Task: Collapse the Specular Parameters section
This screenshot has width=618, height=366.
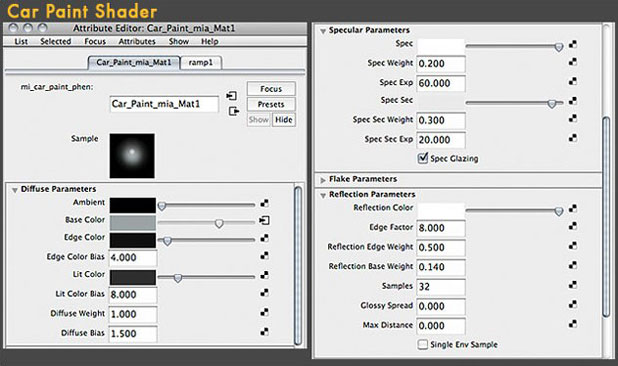Action: pyautogui.click(x=323, y=31)
